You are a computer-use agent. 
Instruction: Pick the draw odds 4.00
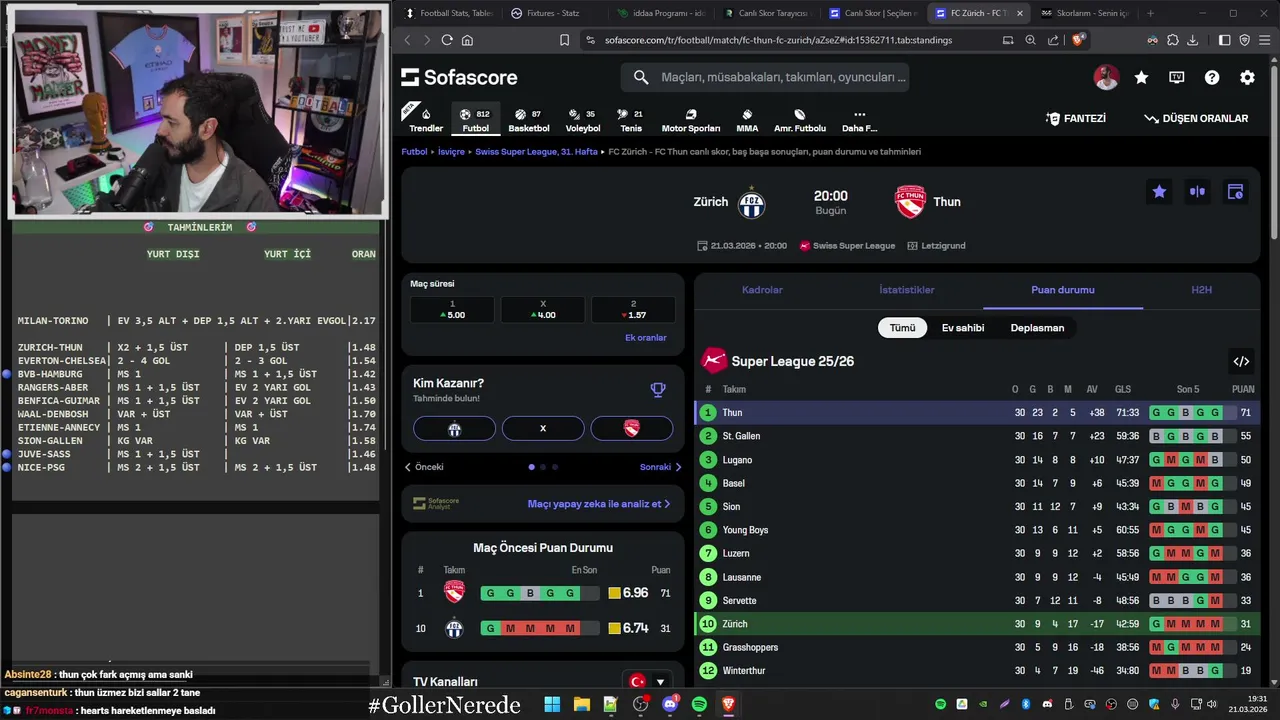click(543, 310)
